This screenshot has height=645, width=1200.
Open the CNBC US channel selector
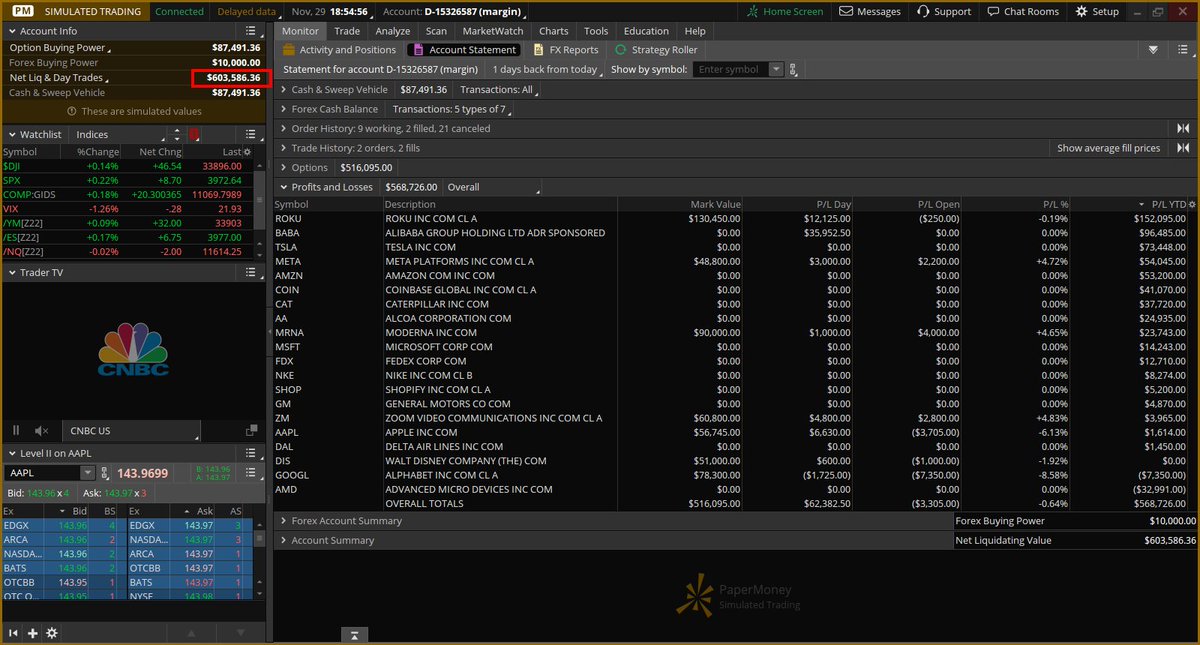tap(130, 431)
